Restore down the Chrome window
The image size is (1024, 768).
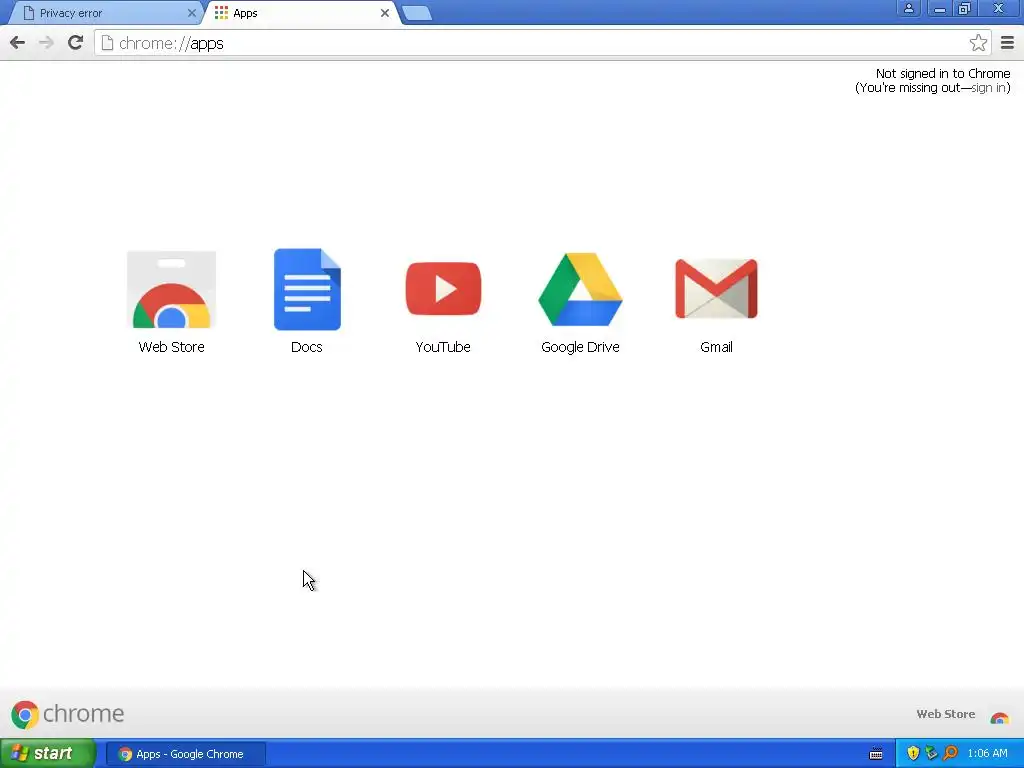[x=964, y=8]
